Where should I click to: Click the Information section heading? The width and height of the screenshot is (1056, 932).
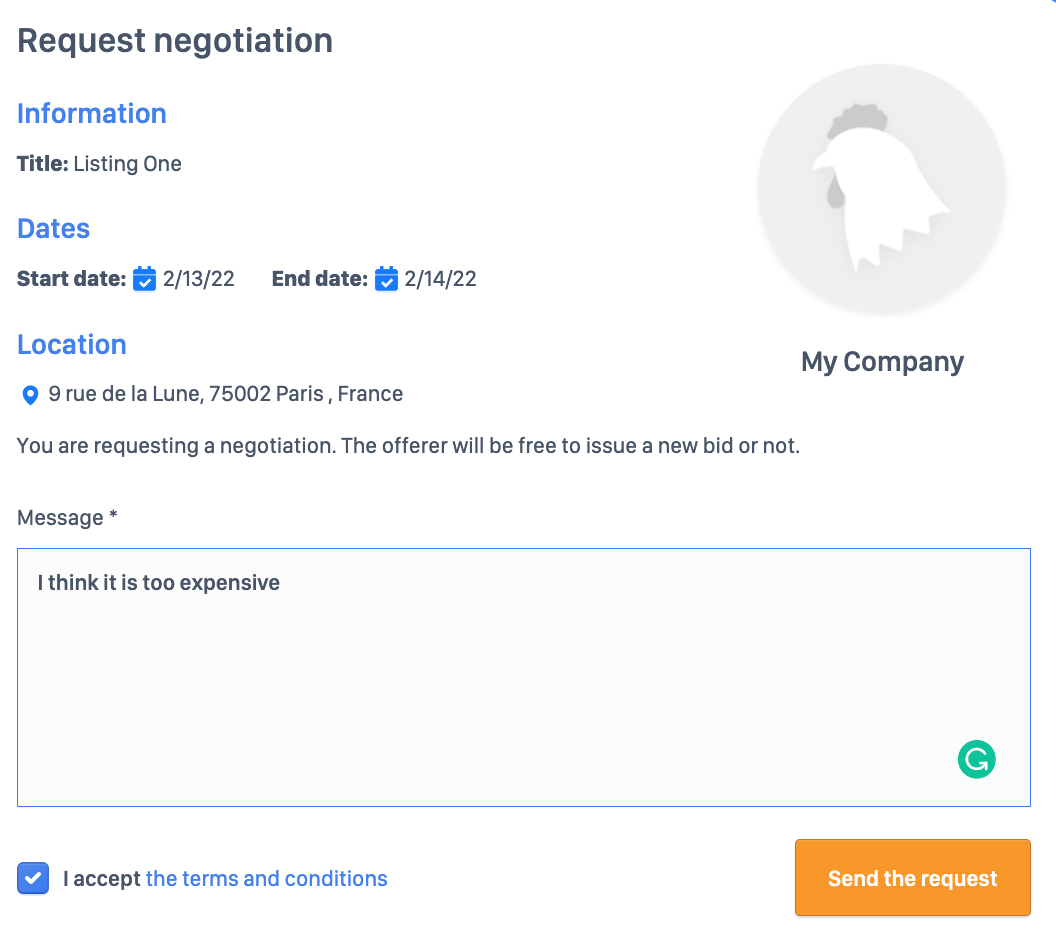tap(92, 114)
